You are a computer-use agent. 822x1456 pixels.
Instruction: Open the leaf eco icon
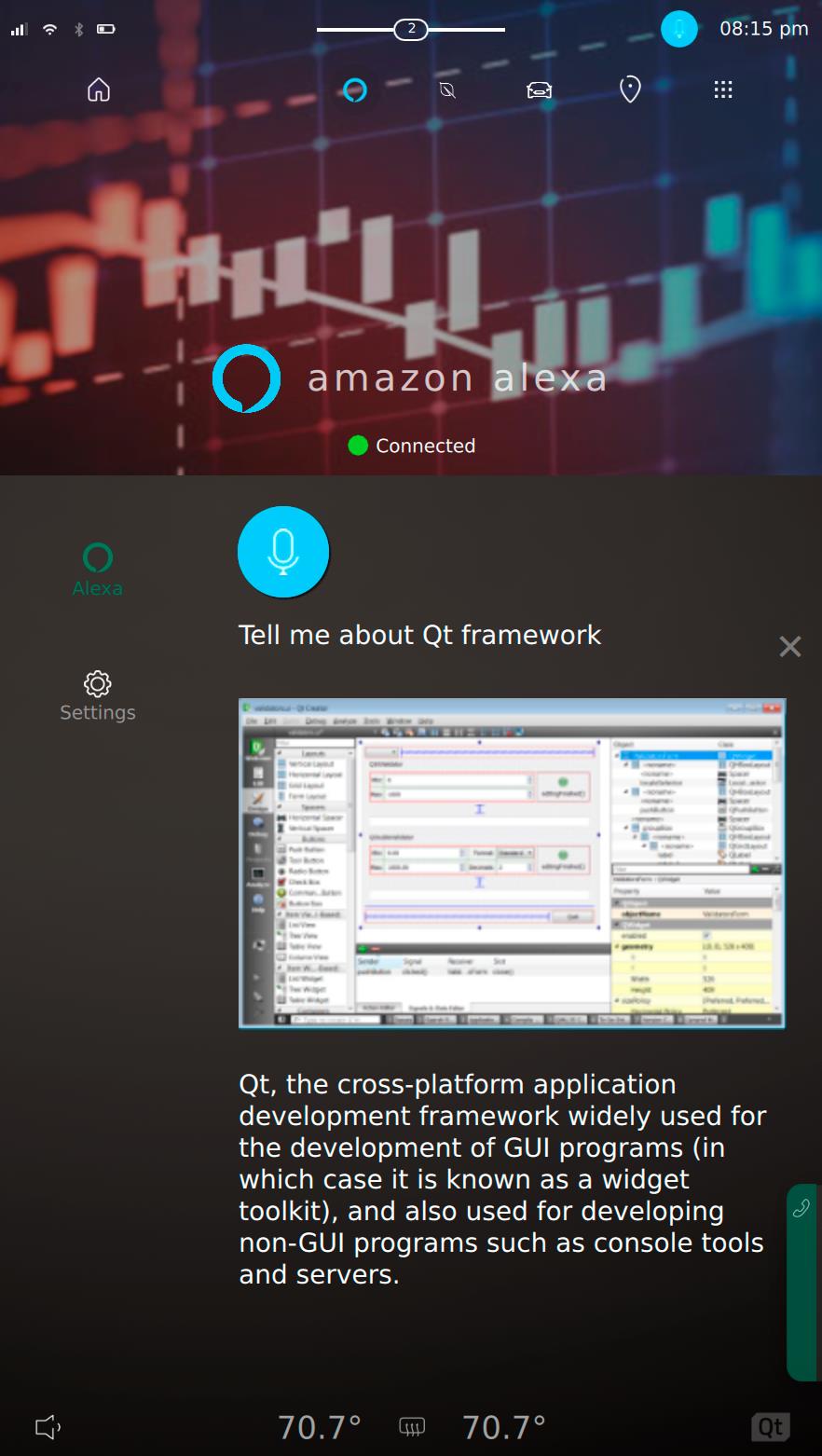(x=447, y=89)
